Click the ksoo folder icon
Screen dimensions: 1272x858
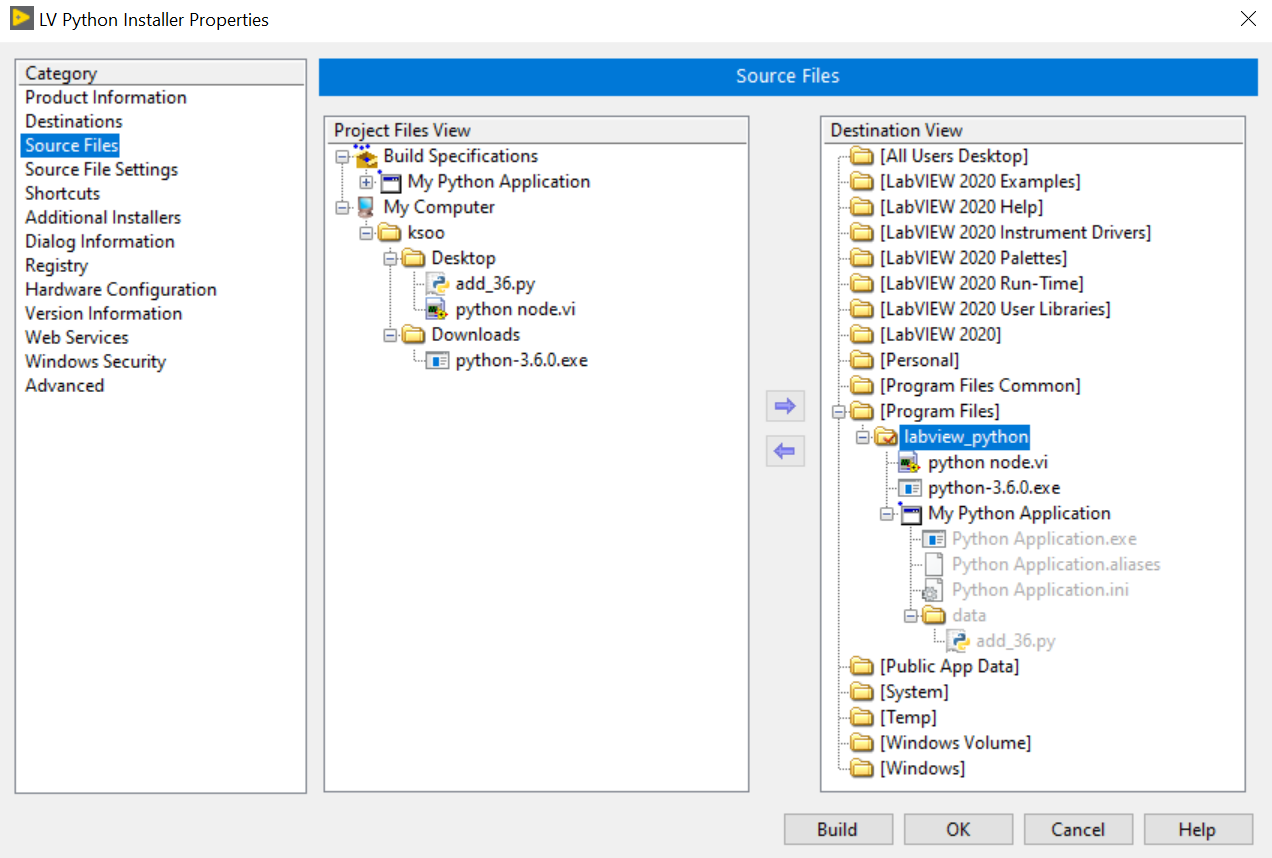pos(390,233)
